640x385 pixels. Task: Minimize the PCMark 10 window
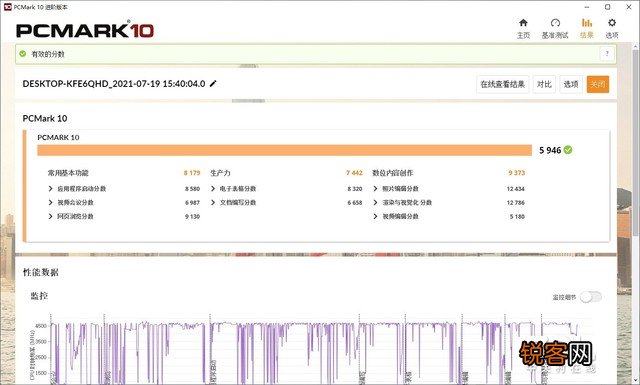point(587,7)
